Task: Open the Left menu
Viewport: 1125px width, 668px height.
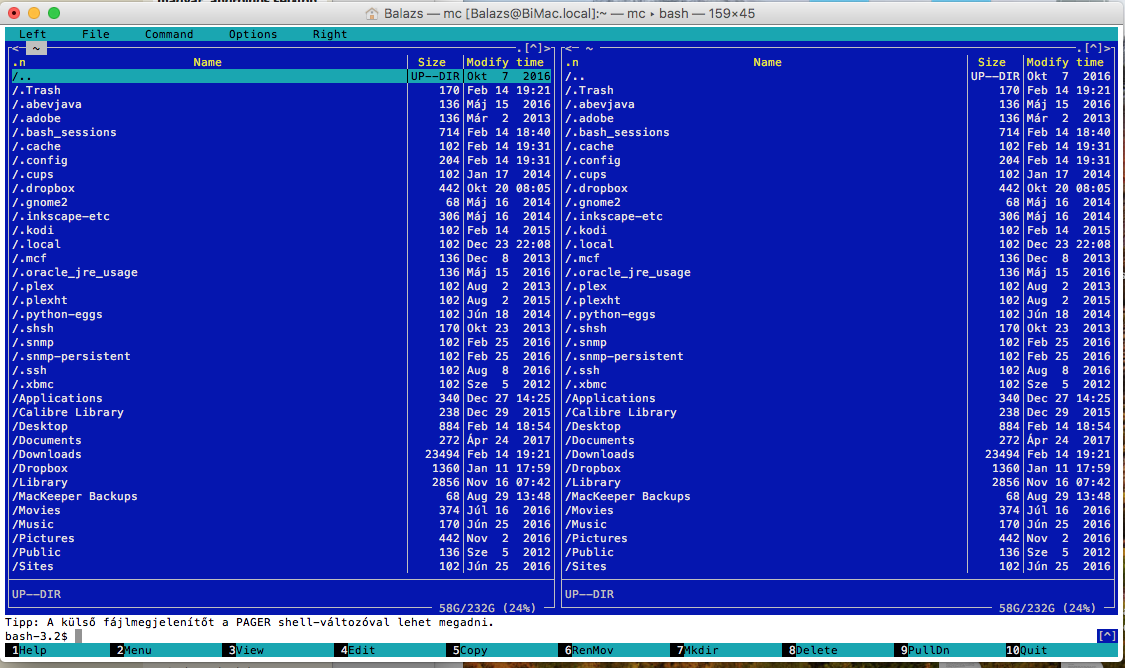Action: [x=32, y=34]
